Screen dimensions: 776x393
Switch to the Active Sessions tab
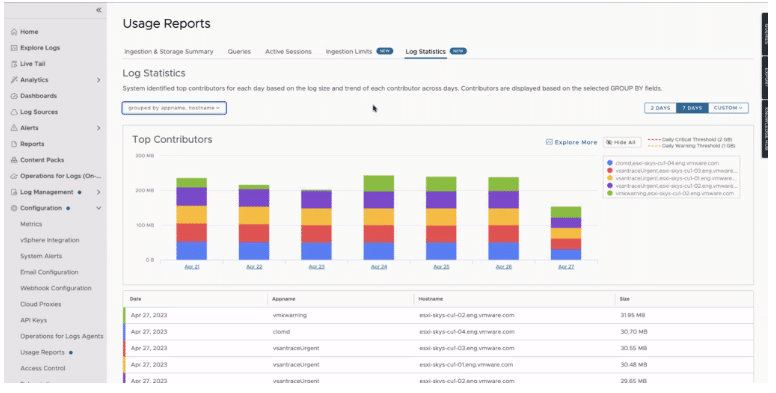click(288, 51)
